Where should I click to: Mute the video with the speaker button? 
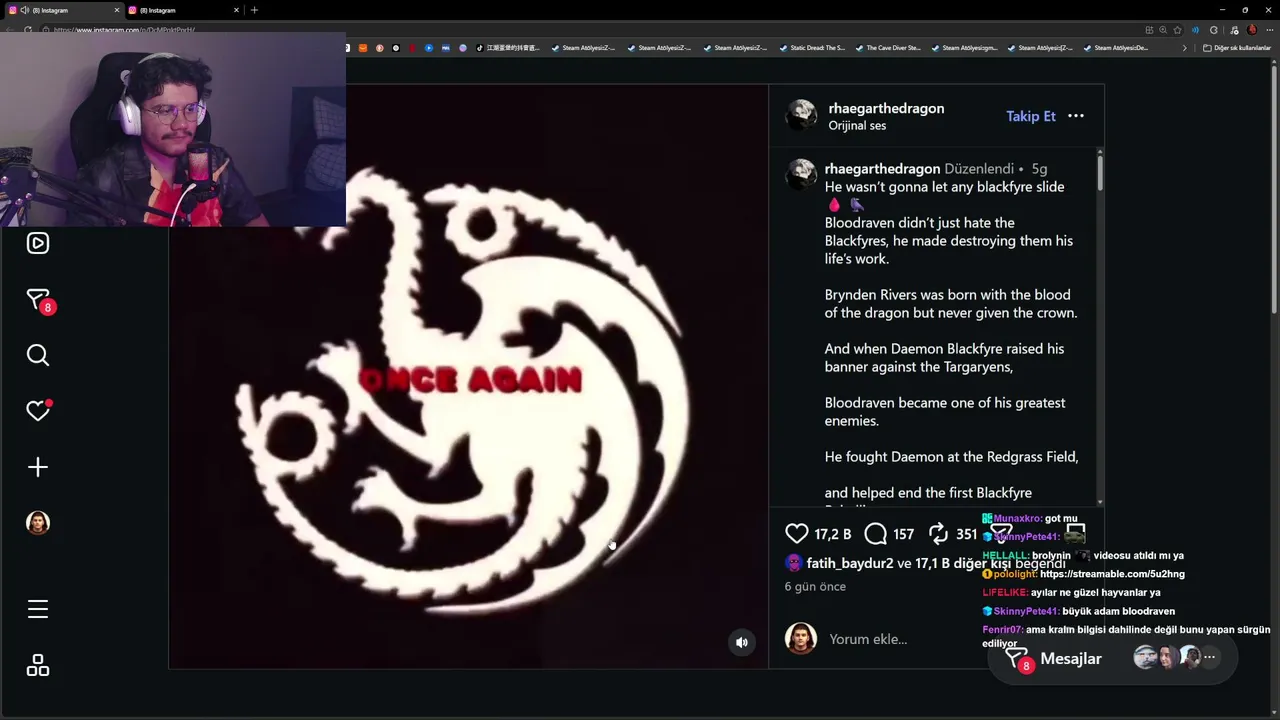pos(742,643)
